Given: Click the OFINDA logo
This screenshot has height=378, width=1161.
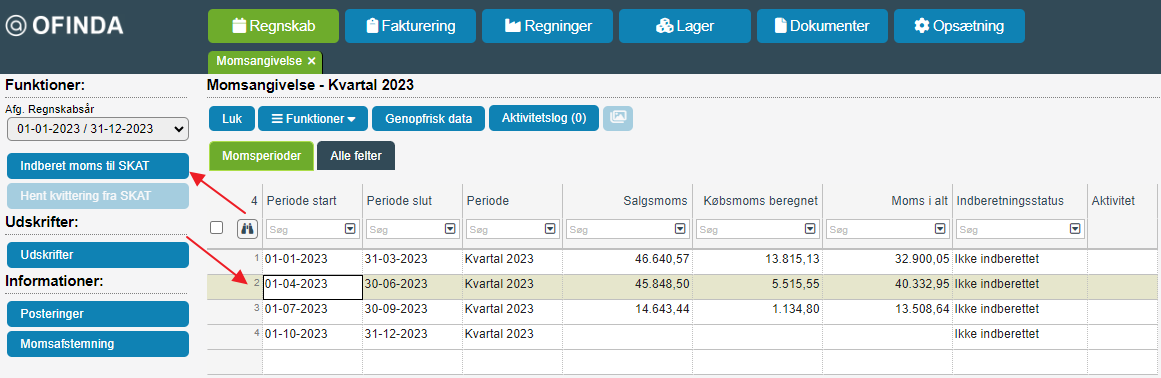Looking at the screenshot, I should pyautogui.click(x=64, y=26).
